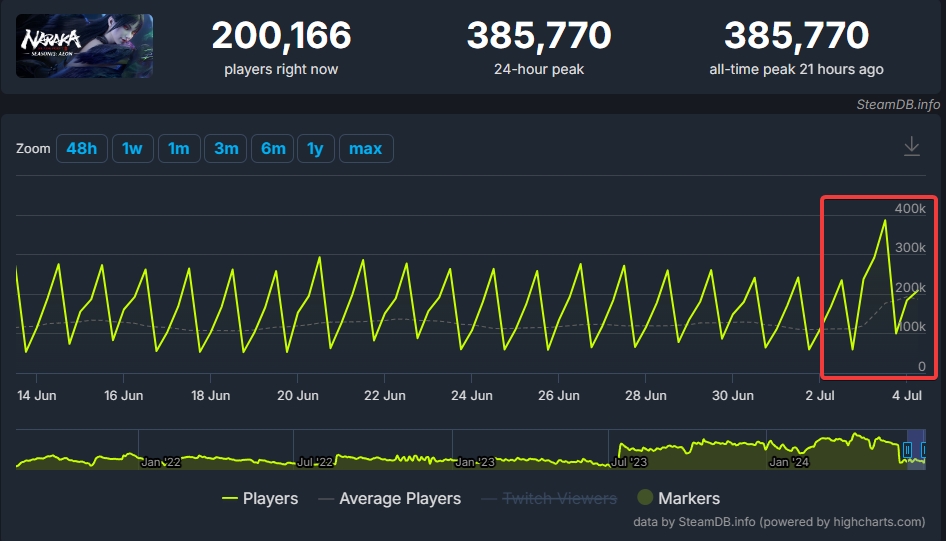Screen dimensions: 946x541
Task: Enable the Twitch Viewers series
Action: coord(549,498)
